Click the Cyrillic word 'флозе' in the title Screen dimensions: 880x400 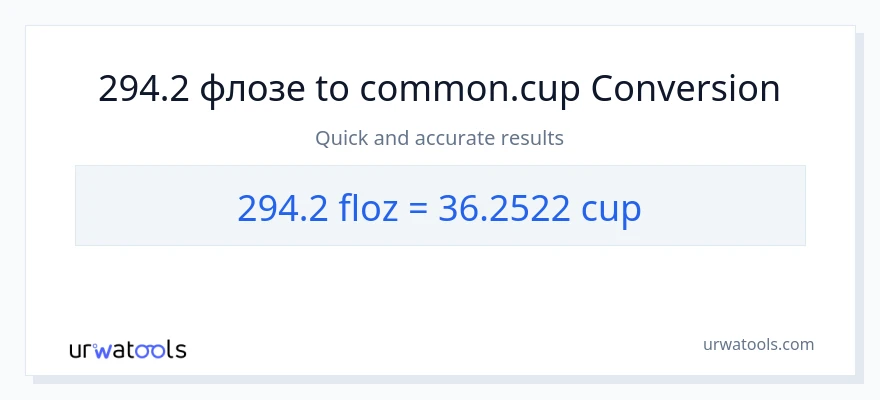pyautogui.click(x=248, y=90)
